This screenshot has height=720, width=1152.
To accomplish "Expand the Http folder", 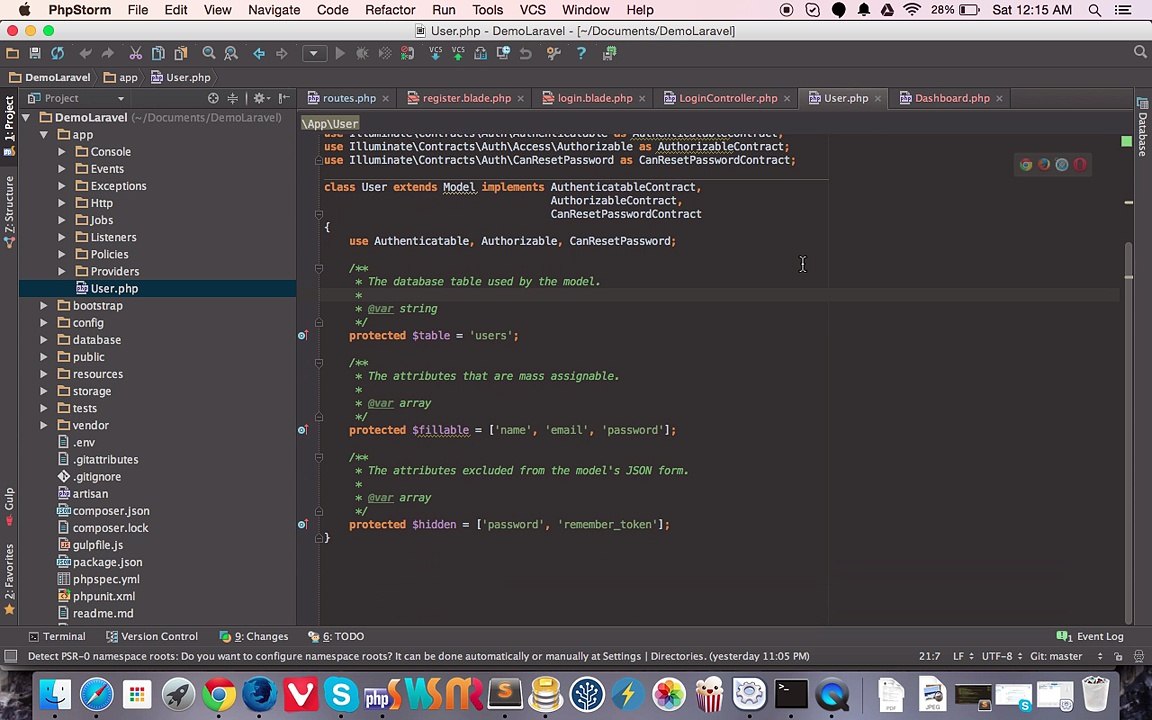I will pyautogui.click(x=62, y=203).
